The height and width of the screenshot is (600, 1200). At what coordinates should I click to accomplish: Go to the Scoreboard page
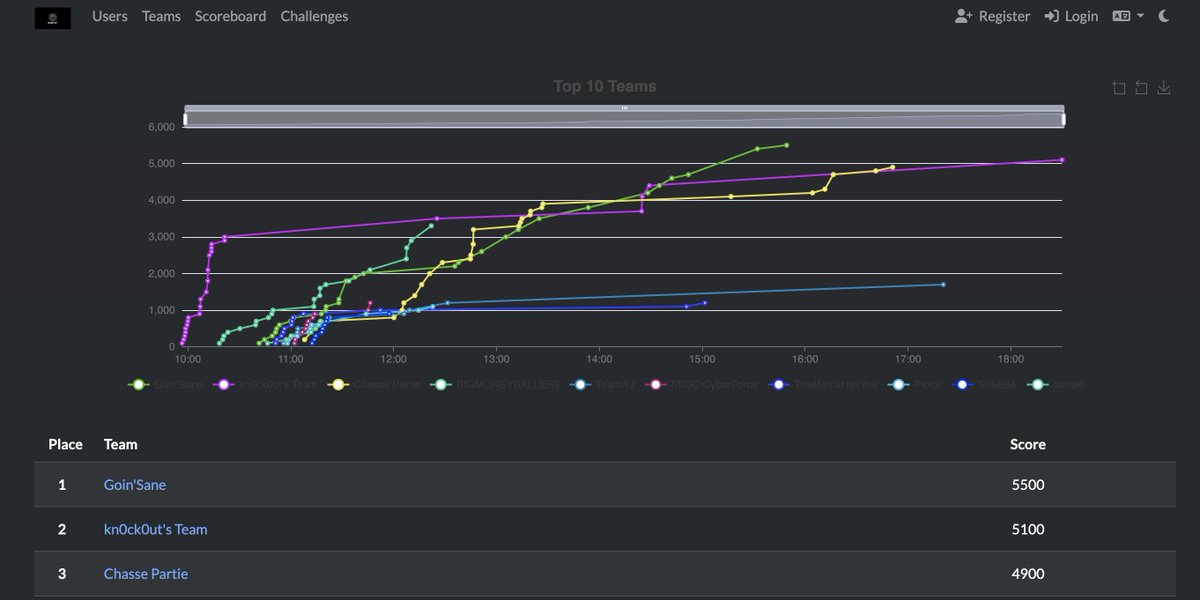point(230,16)
